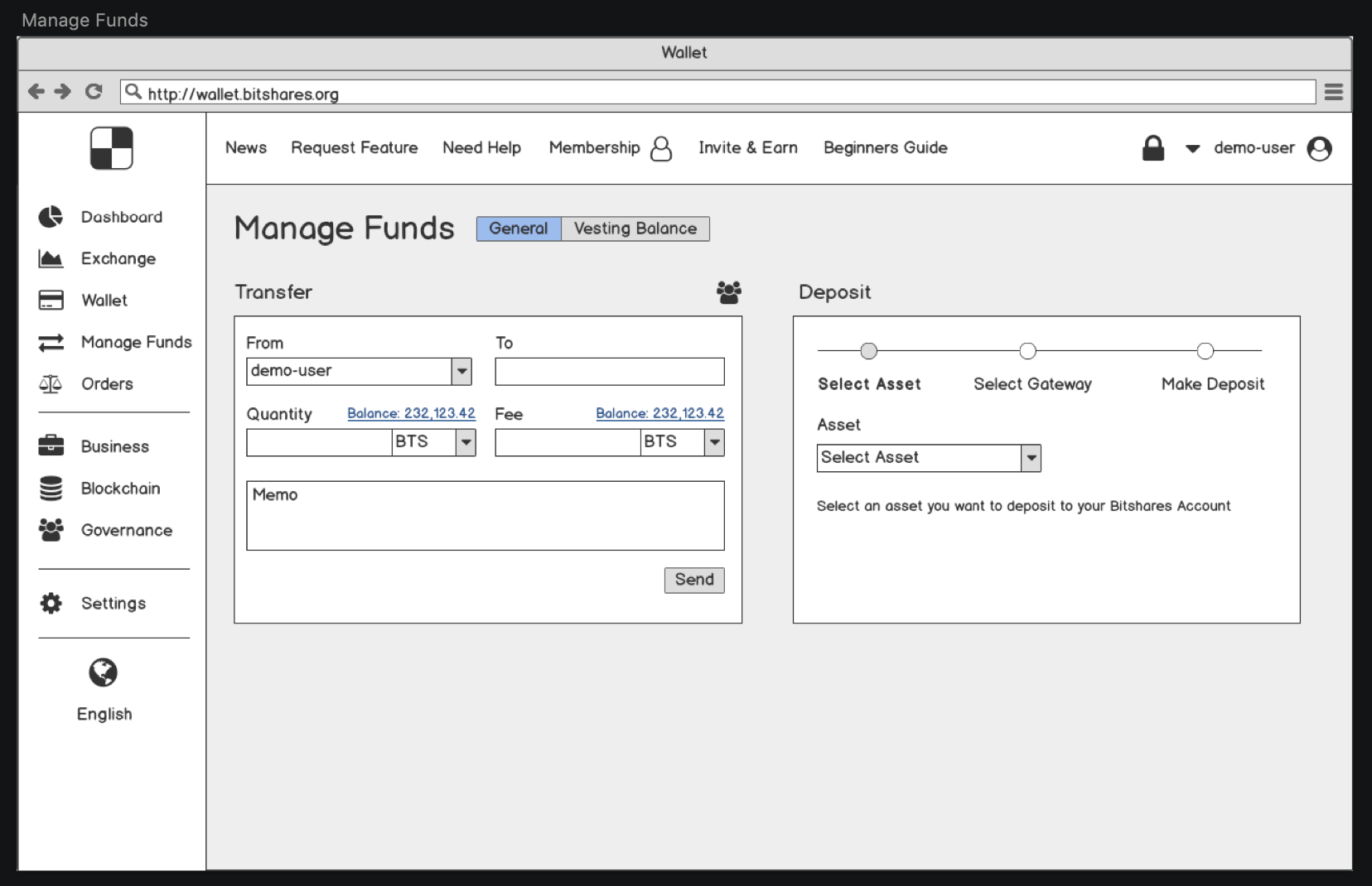This screenshot has width=1372, height=886.
Task: Click the Blockchain database icon
Action: click(x=51, y=489)
